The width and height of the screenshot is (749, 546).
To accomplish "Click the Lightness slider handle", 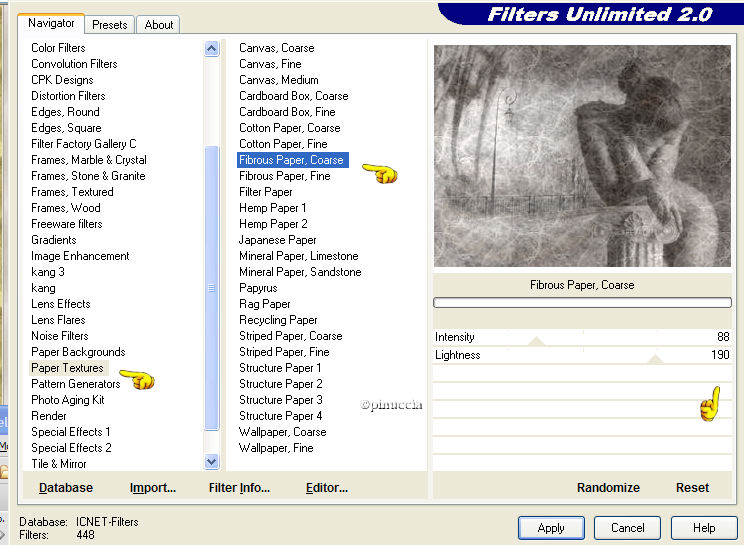I will coord(656,359).
